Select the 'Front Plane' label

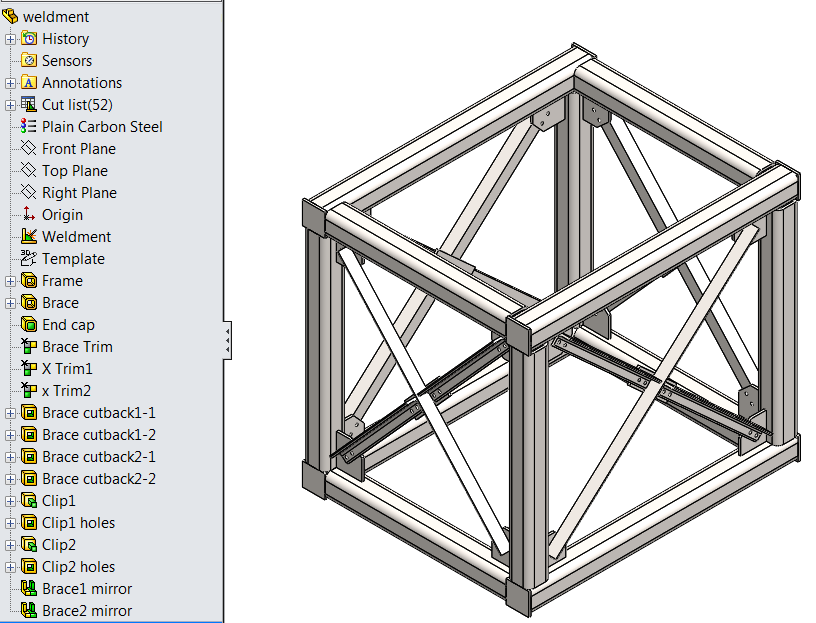(x=79, y=149)
